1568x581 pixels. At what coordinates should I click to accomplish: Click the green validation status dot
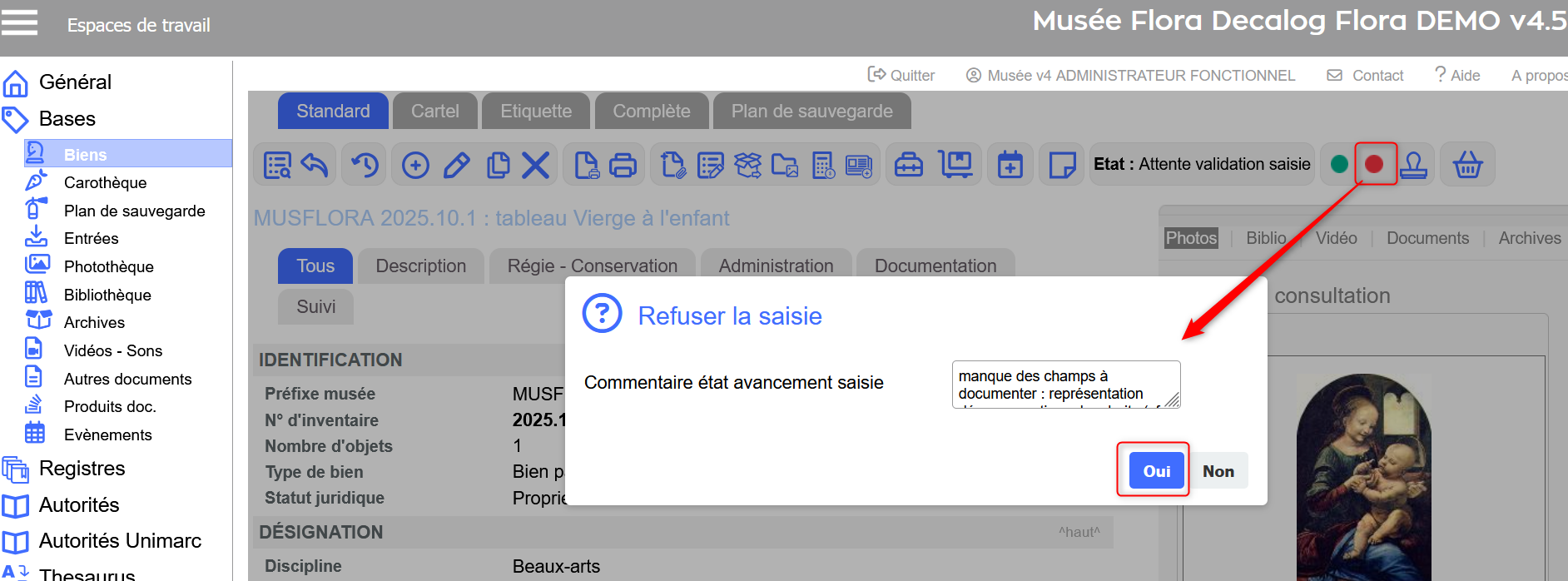tap(1339, 165)
